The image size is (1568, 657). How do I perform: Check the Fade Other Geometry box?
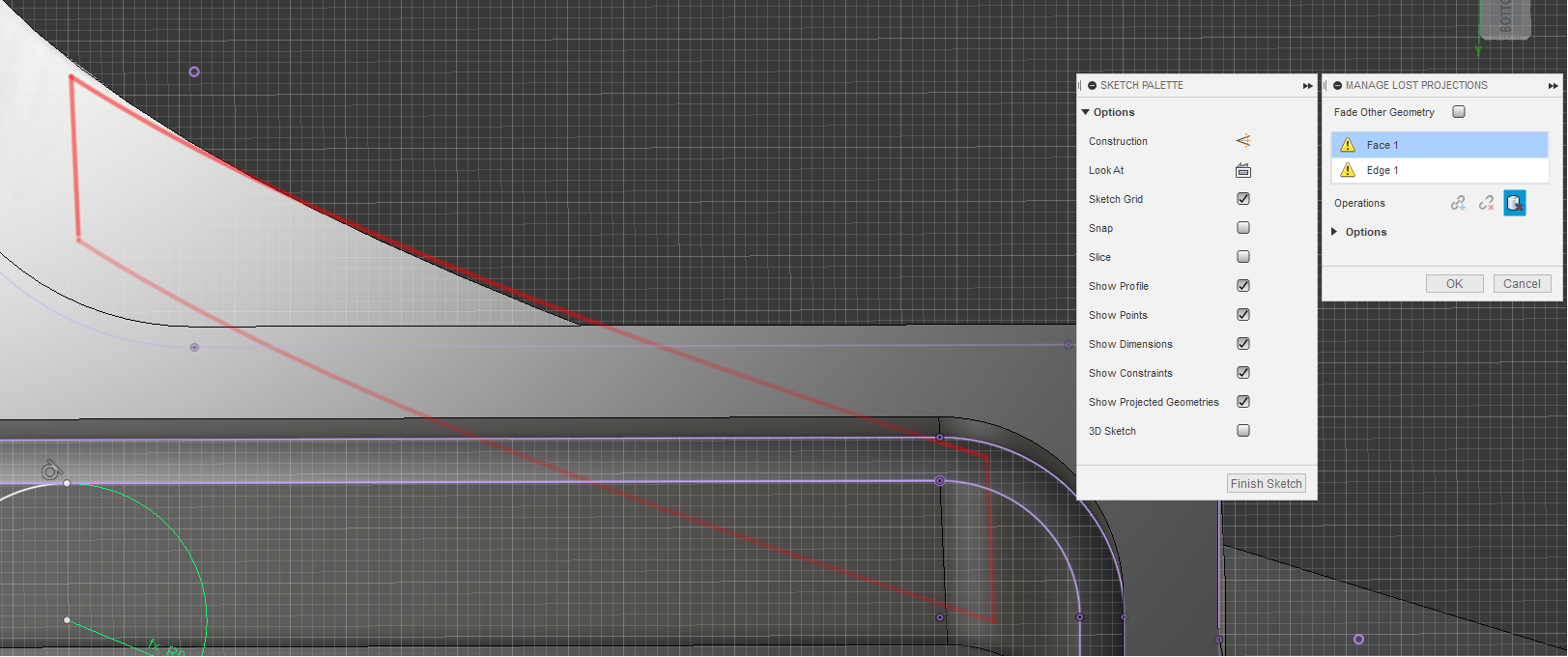click(1459, 112)
